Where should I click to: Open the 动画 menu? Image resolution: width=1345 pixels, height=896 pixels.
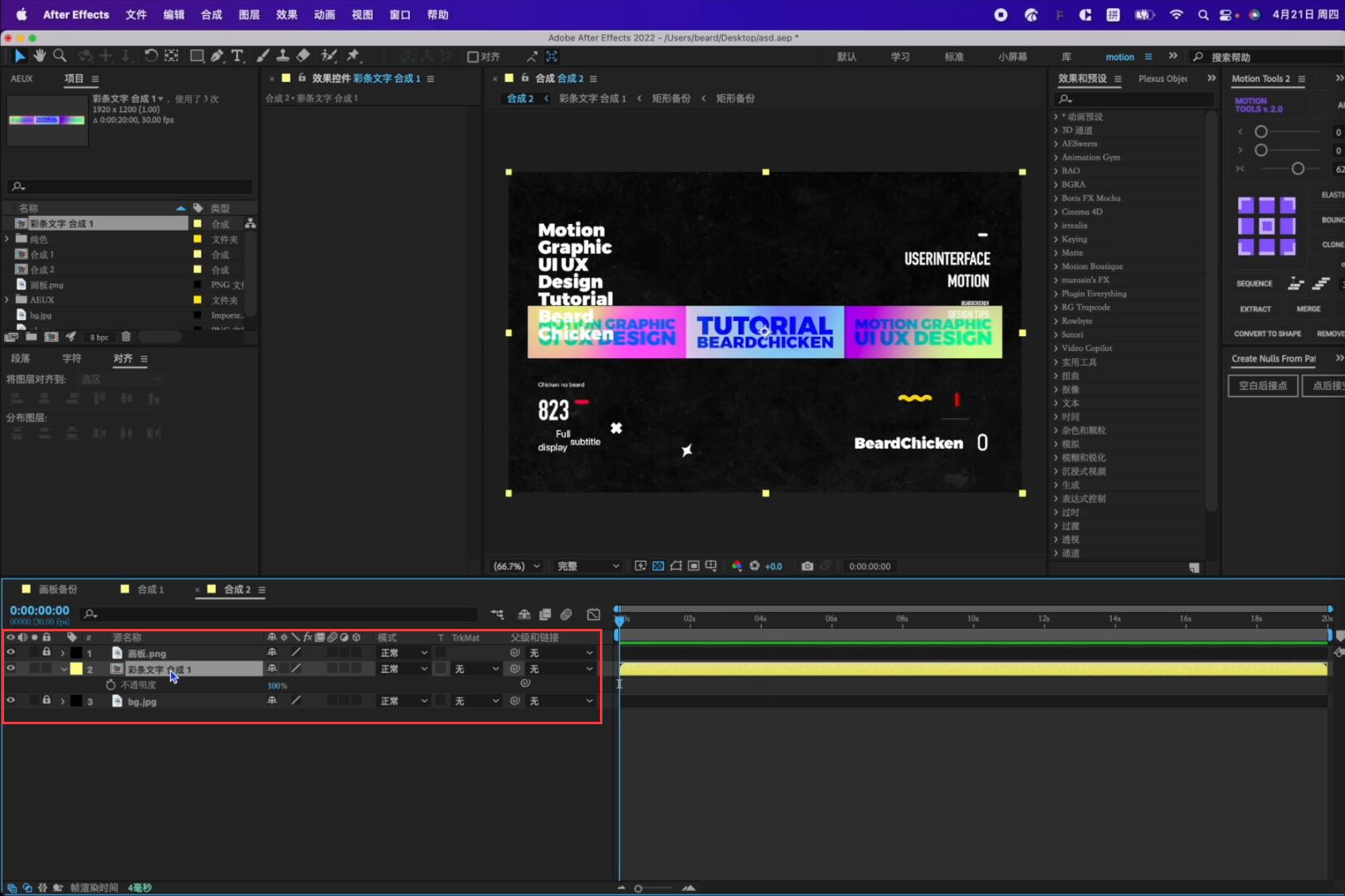[324, 14]
